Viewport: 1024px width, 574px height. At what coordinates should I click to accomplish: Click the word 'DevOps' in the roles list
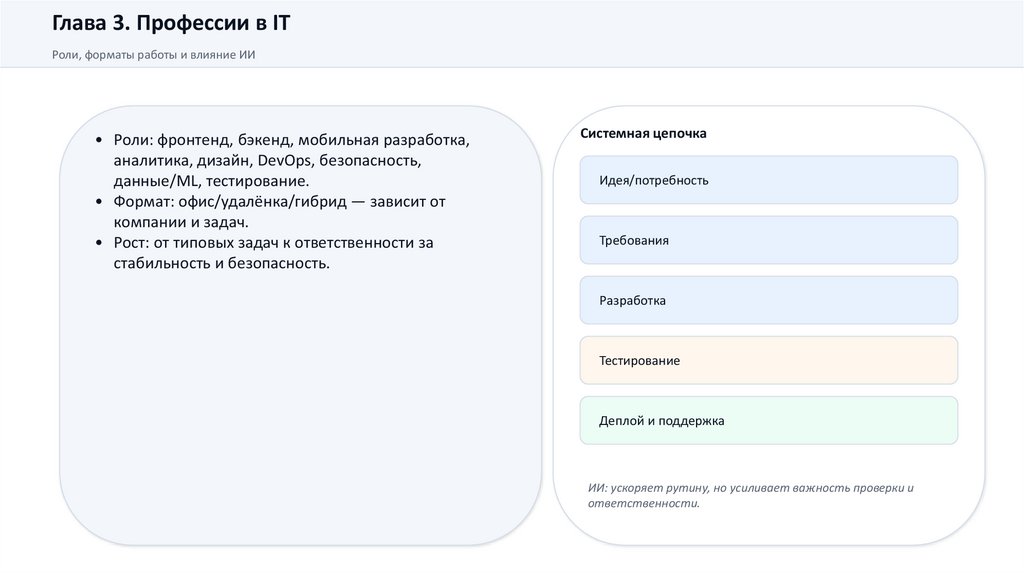tap(284, 161)
